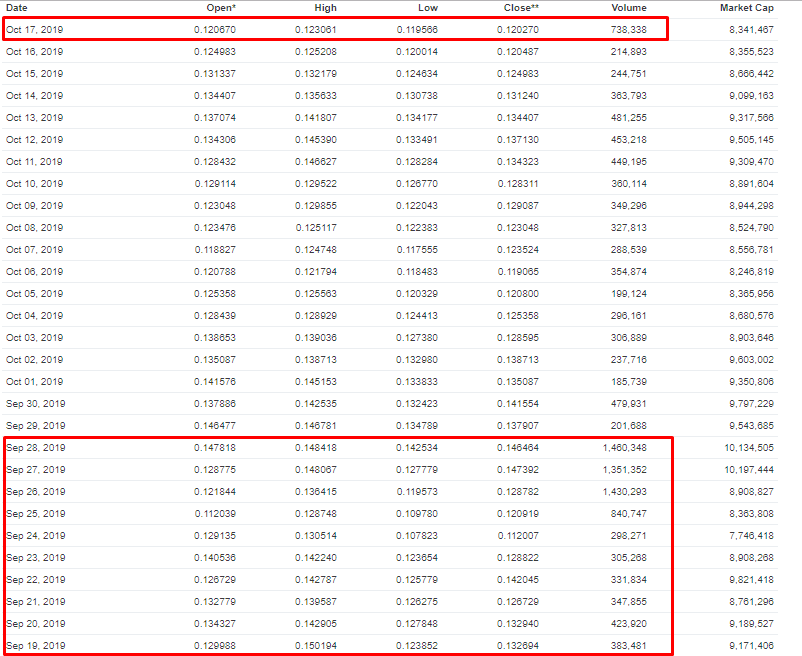Select the Oct 17, 2019 date cell
The image size is (802, 656).
coord(34,30)
